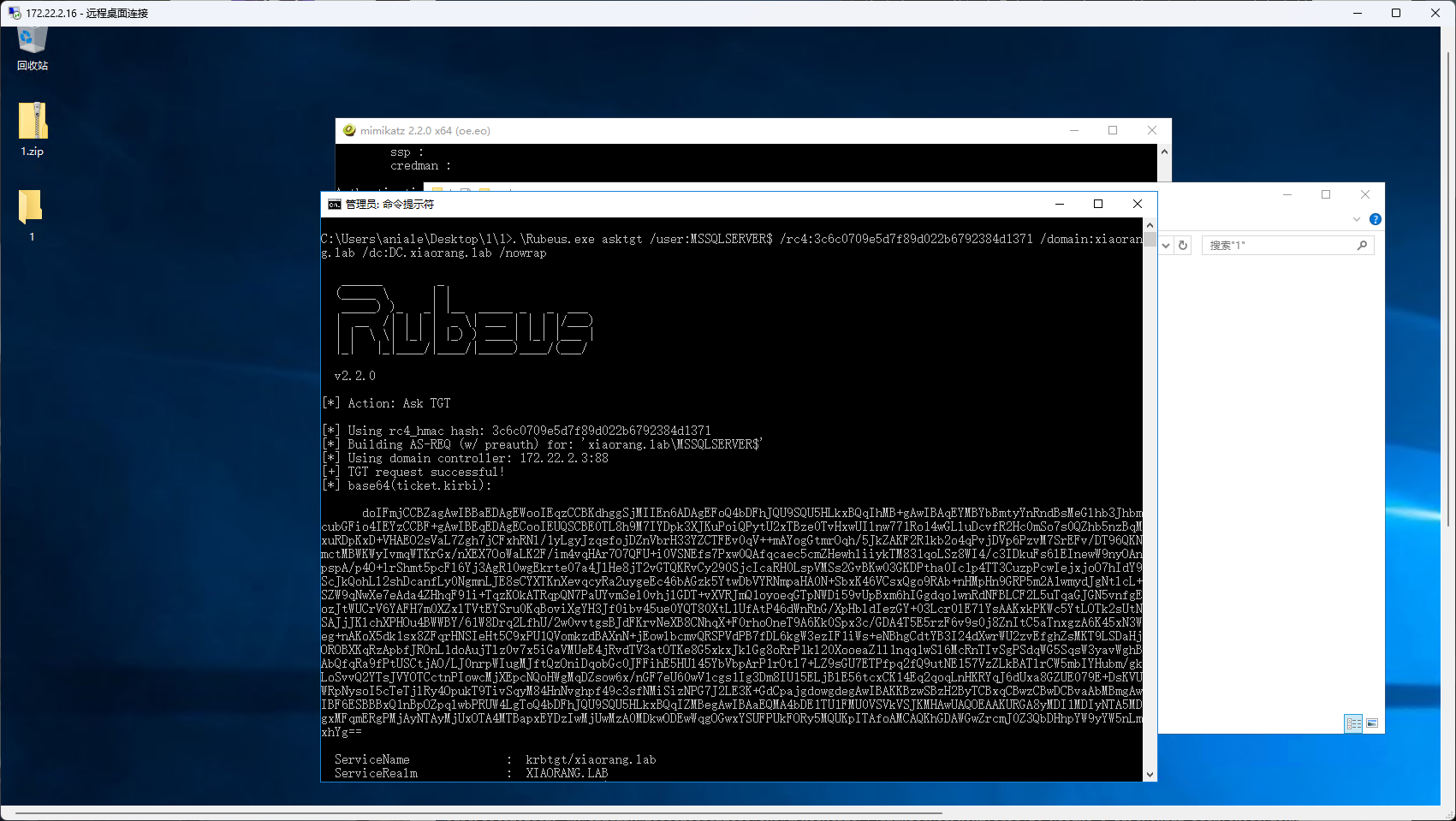Maximize the mimikatz window
This screenshot has height=821, width=1456.
(x=1113, y=131)
